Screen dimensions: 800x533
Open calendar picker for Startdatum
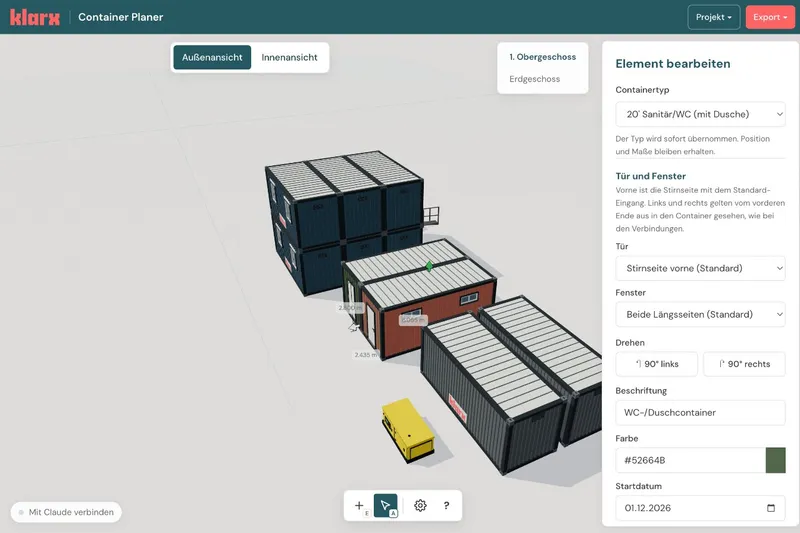[x=771, y=508]
